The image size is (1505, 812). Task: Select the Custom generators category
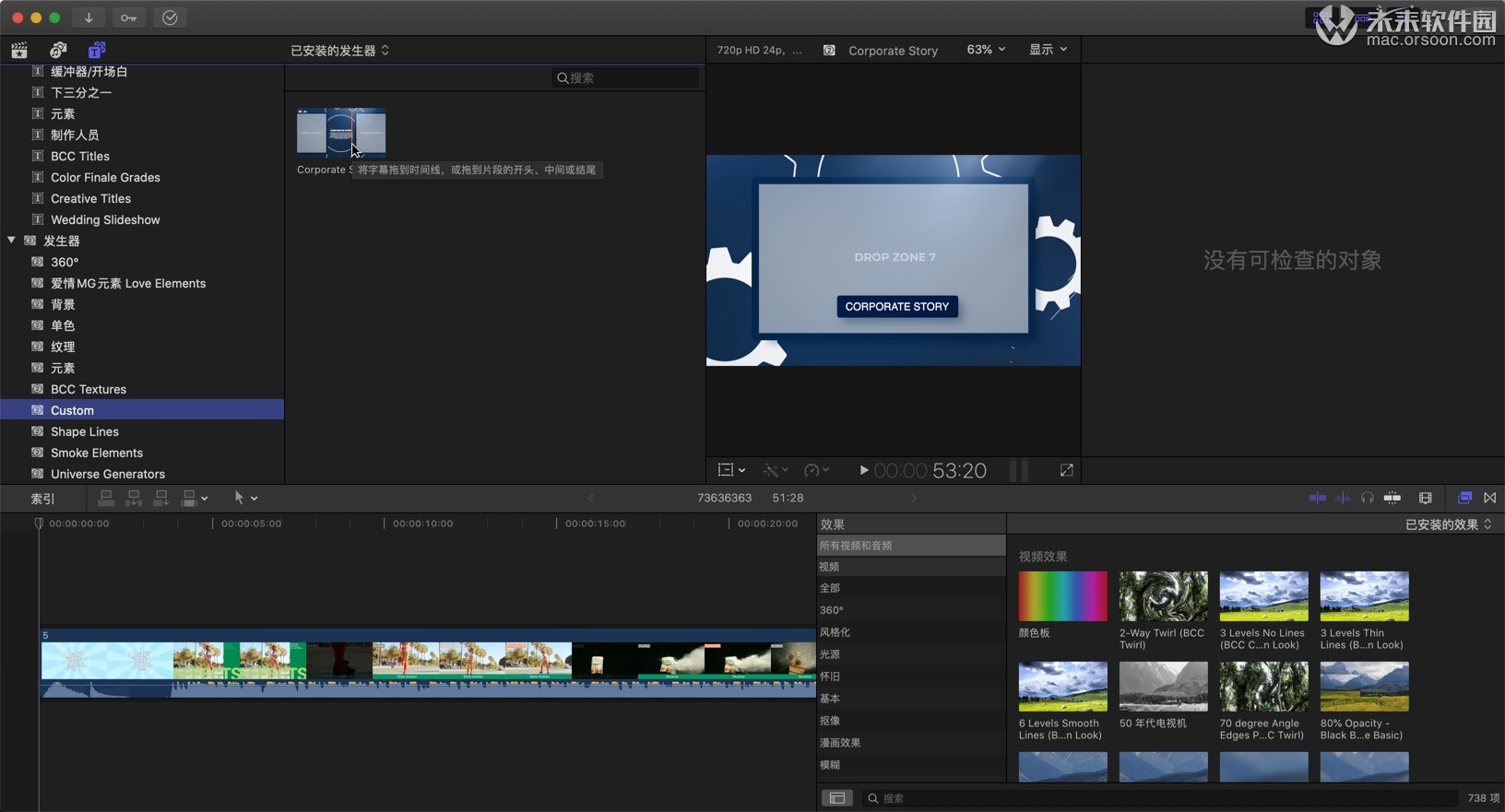[142, 410]
